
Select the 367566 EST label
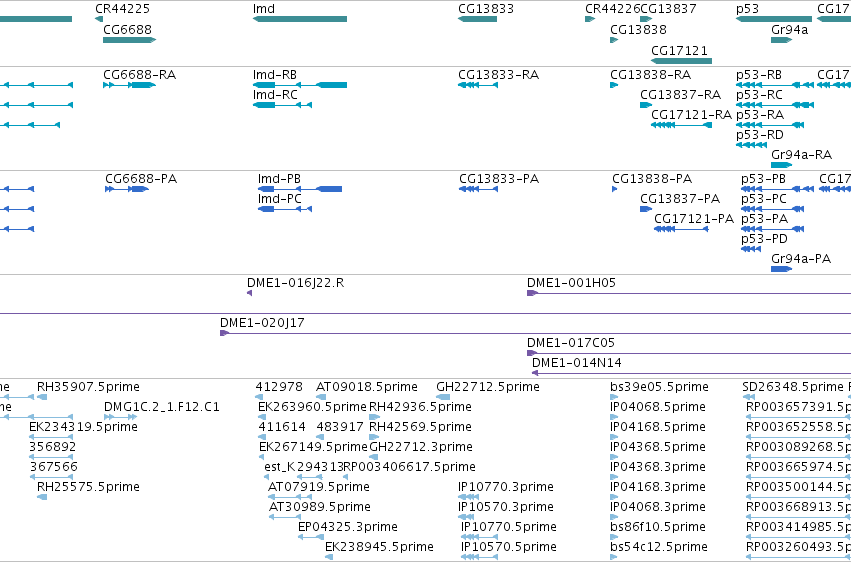click(x=53, y=468)
